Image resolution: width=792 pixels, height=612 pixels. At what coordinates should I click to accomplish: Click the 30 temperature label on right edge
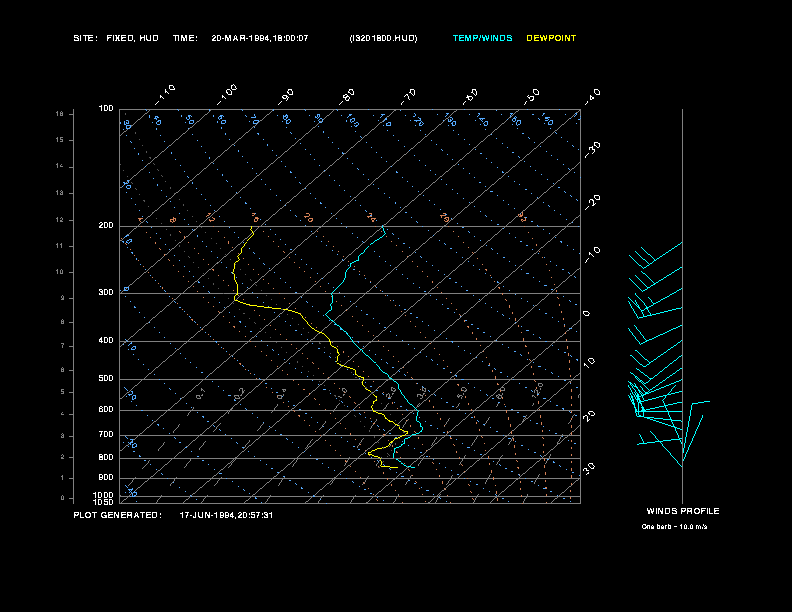589,469
